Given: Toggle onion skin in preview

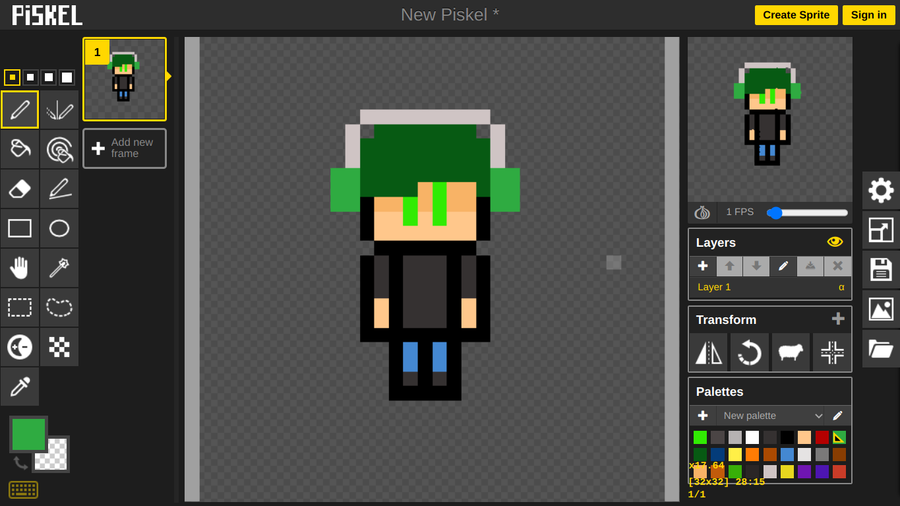Looking at the screenshot, I should (702, 213).
